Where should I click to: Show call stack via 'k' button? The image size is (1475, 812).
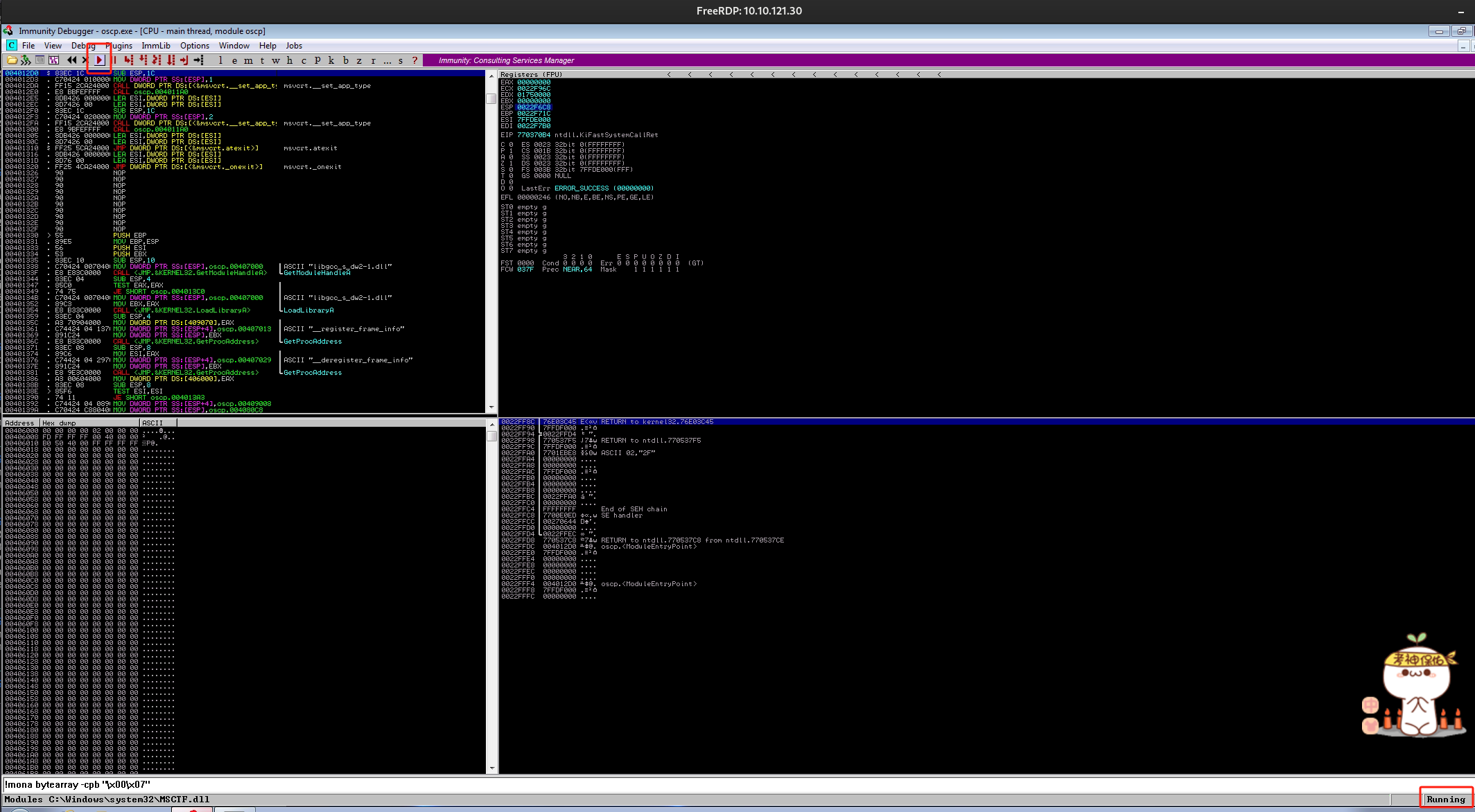[331, 60]
